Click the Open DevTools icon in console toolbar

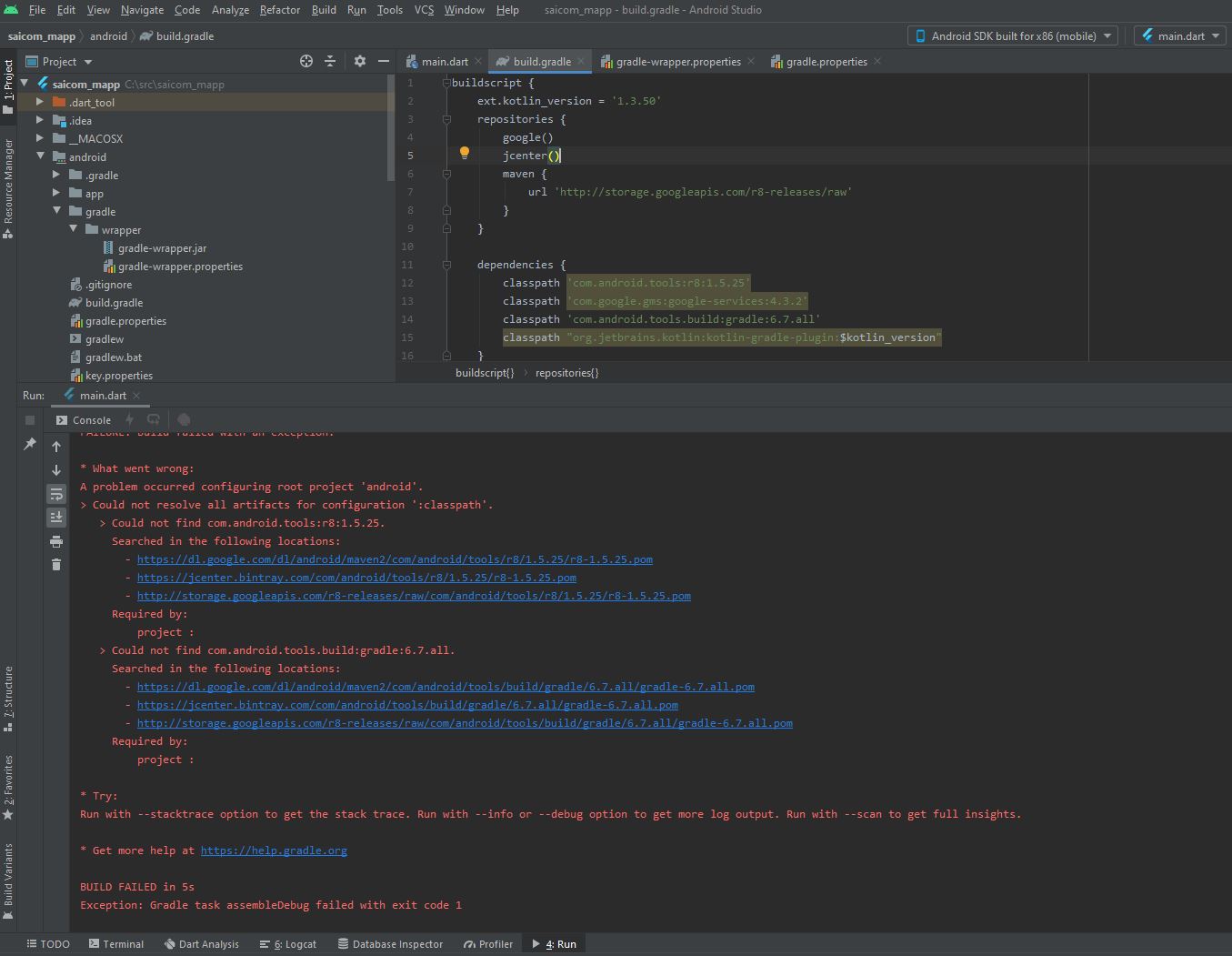(184, 419)
